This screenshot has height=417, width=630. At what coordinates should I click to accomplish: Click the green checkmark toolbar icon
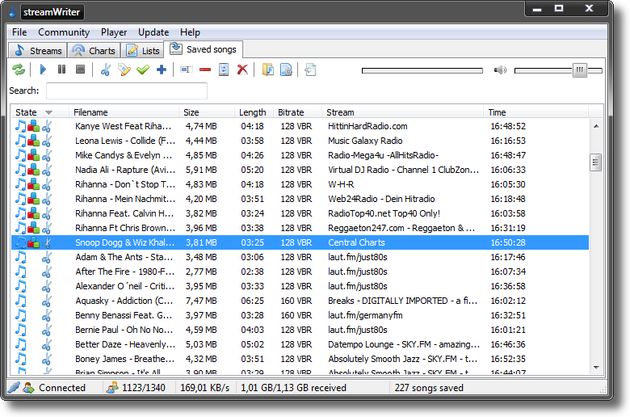pos(143,70)
